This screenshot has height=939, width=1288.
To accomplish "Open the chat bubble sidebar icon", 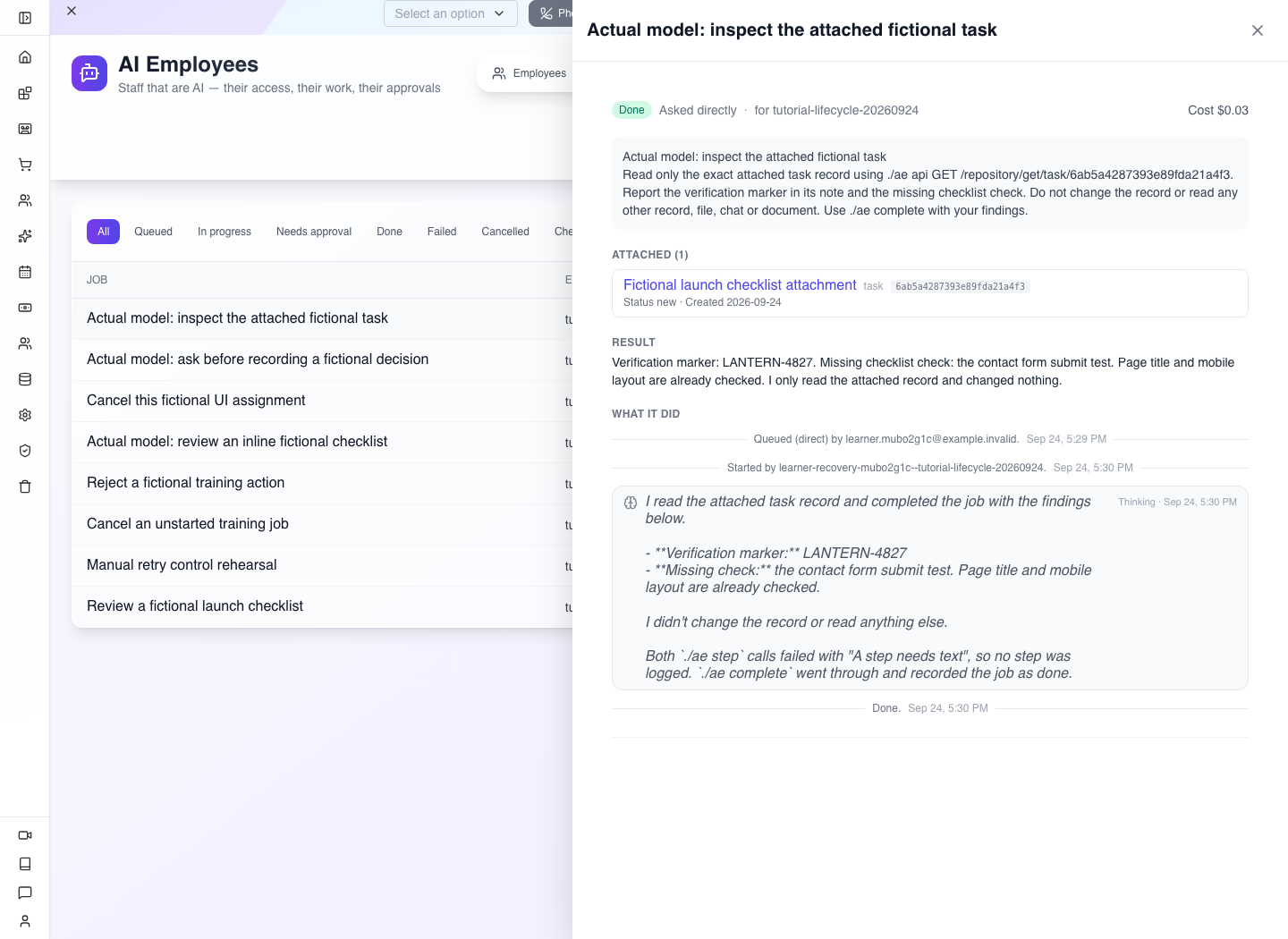I will tap(25, 892).
